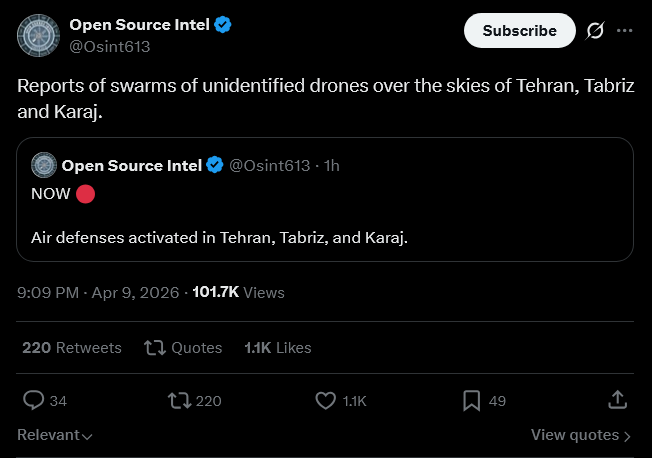Click verified badge next to Open Source Intel
652x458 pixels.
click(223, 25)
